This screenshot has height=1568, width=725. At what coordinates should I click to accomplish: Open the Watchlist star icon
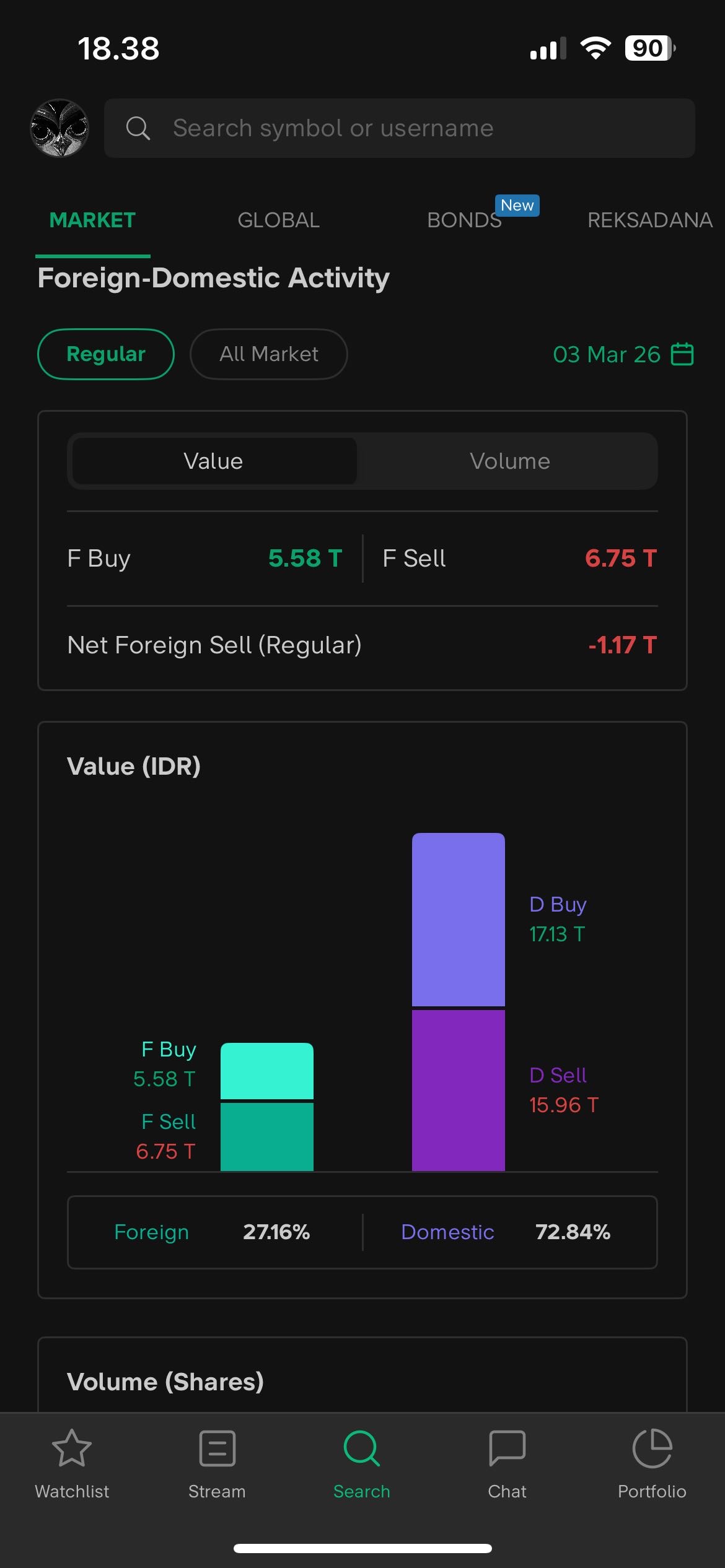[x=72, y=1448]
